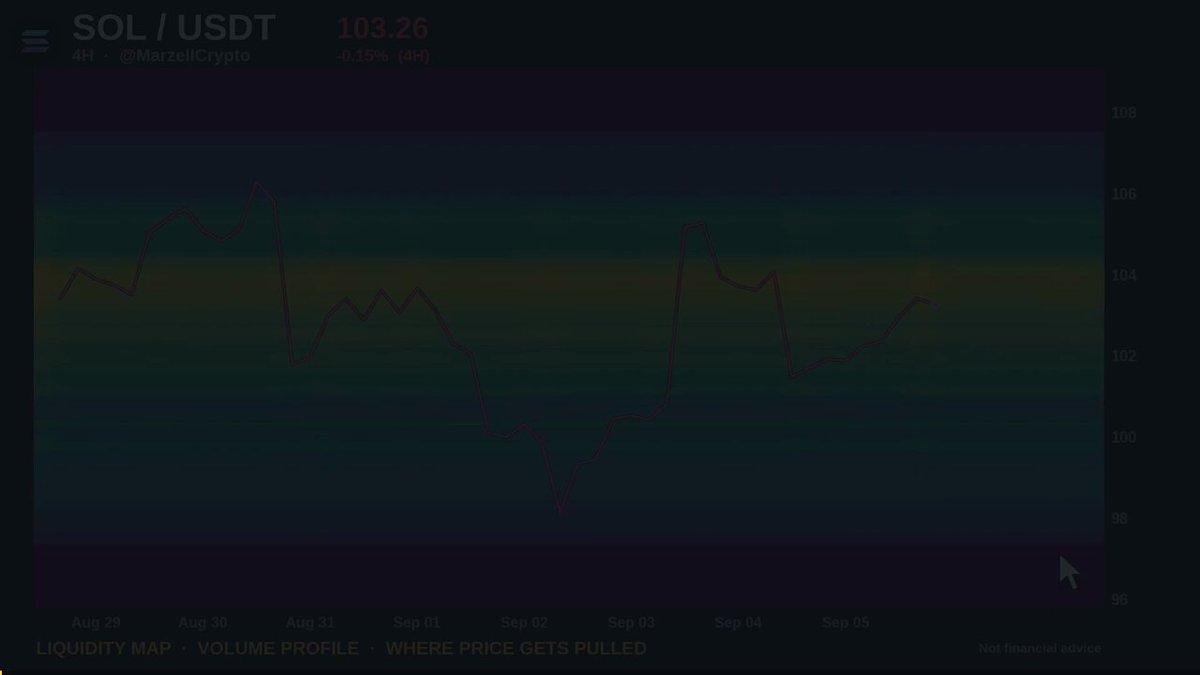Click the Sep 01 date label

417,622
